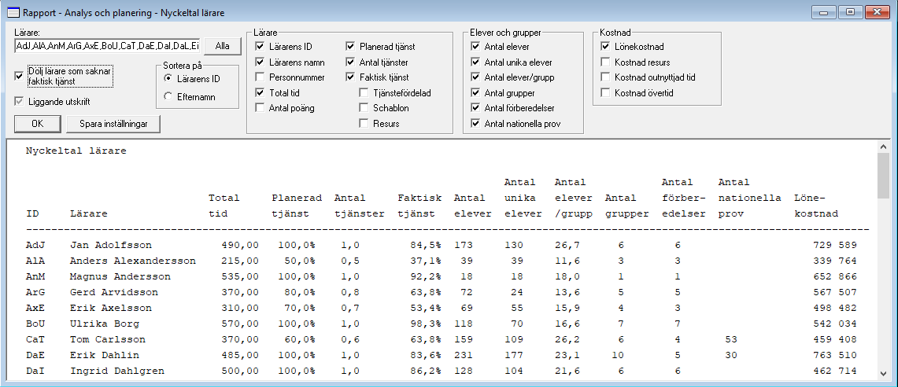898x387 pixels.
Task: Uncheck the Antal unika elever checkbox
Action: pyautogui.click(x=475, y=62)
